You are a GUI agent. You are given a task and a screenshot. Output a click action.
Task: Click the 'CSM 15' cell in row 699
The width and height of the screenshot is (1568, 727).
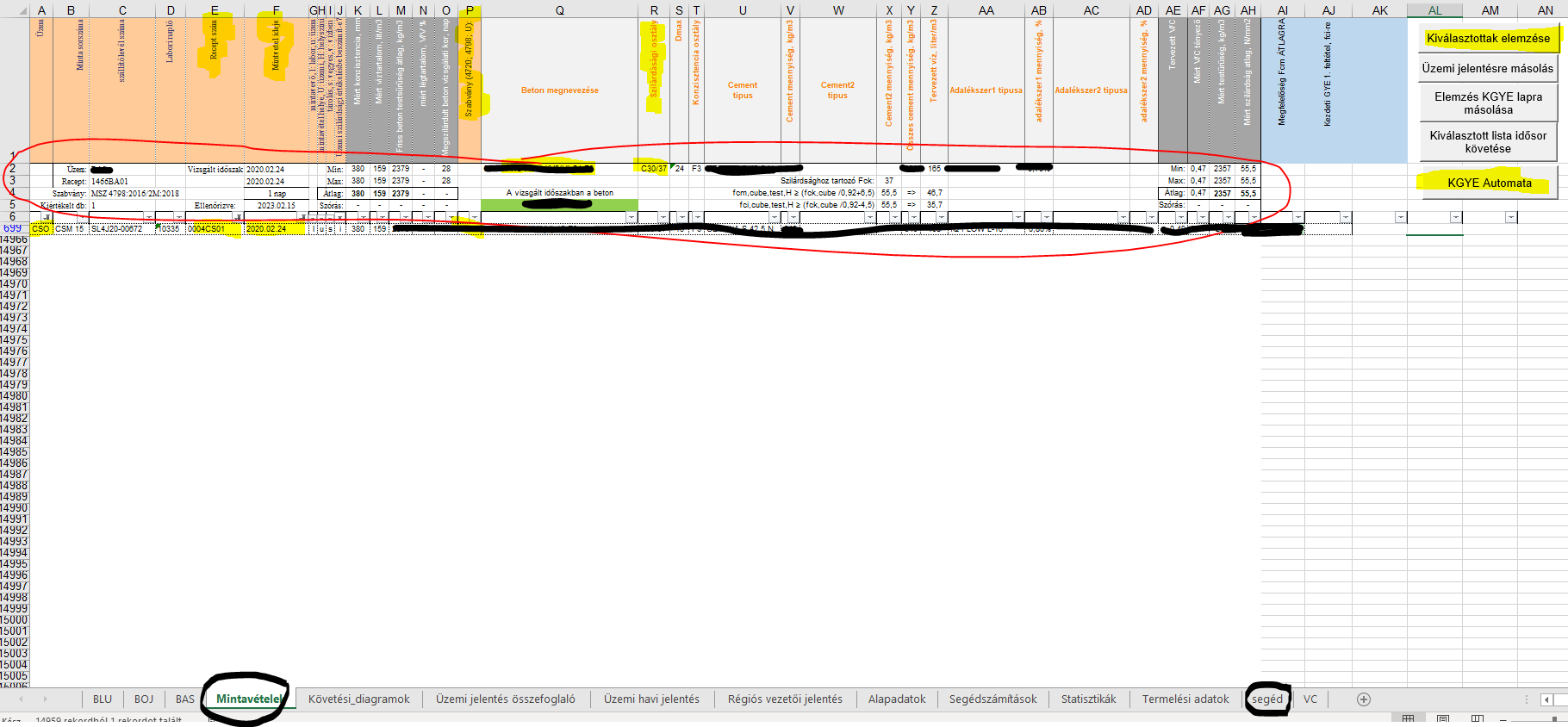(70, 228)
